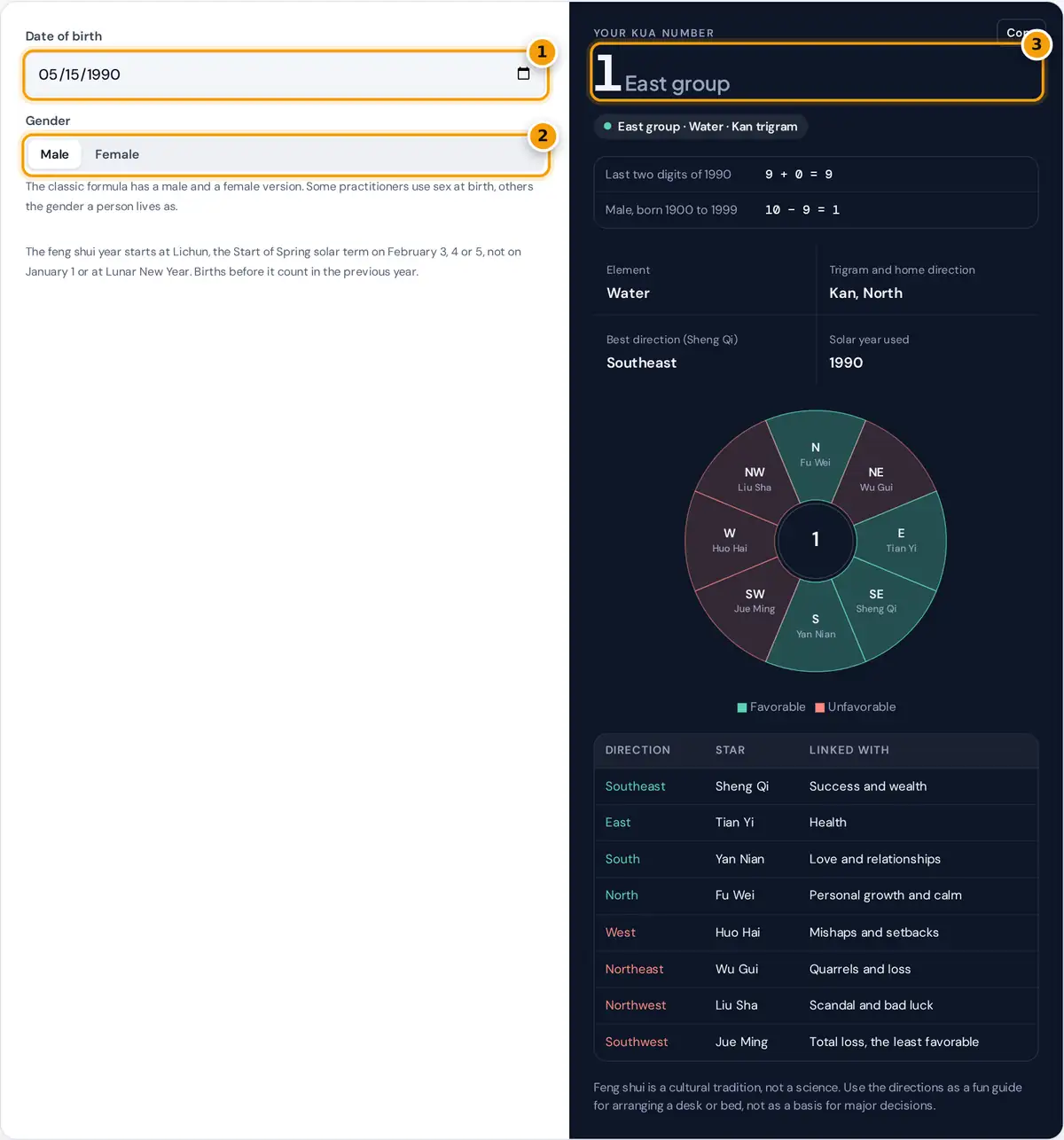Click the STAR column header
Screen dimensions: 1064x1140
tap(731, 750)
